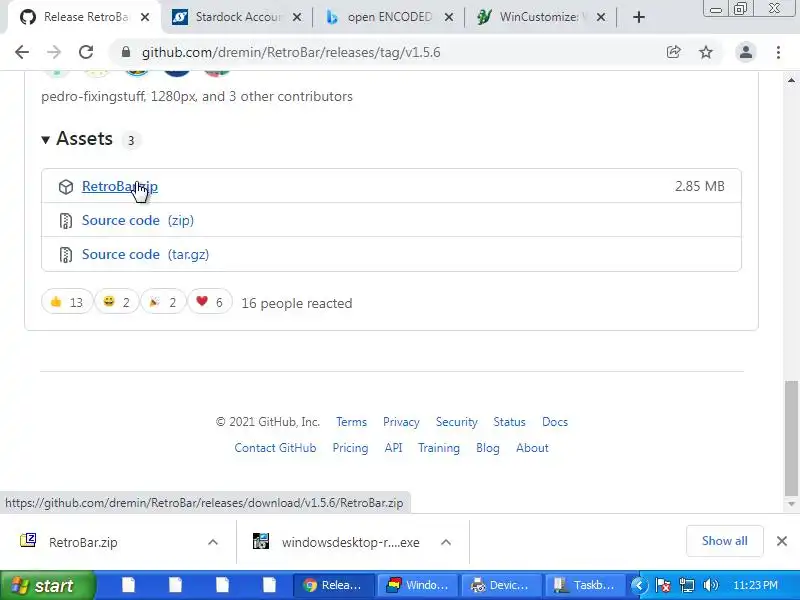Toggle the party popper reaction
The image size is (800, 600).
163,302
